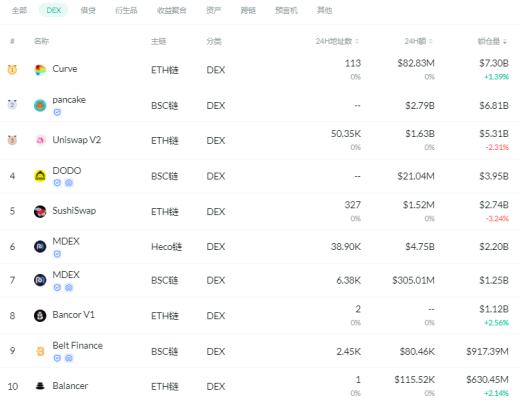Image resolution: width=520 pixels, height=400 pixels.
Task: Click DODO's $21.04M volume cell
Action: pyautogui.click(x=416, y=176)
